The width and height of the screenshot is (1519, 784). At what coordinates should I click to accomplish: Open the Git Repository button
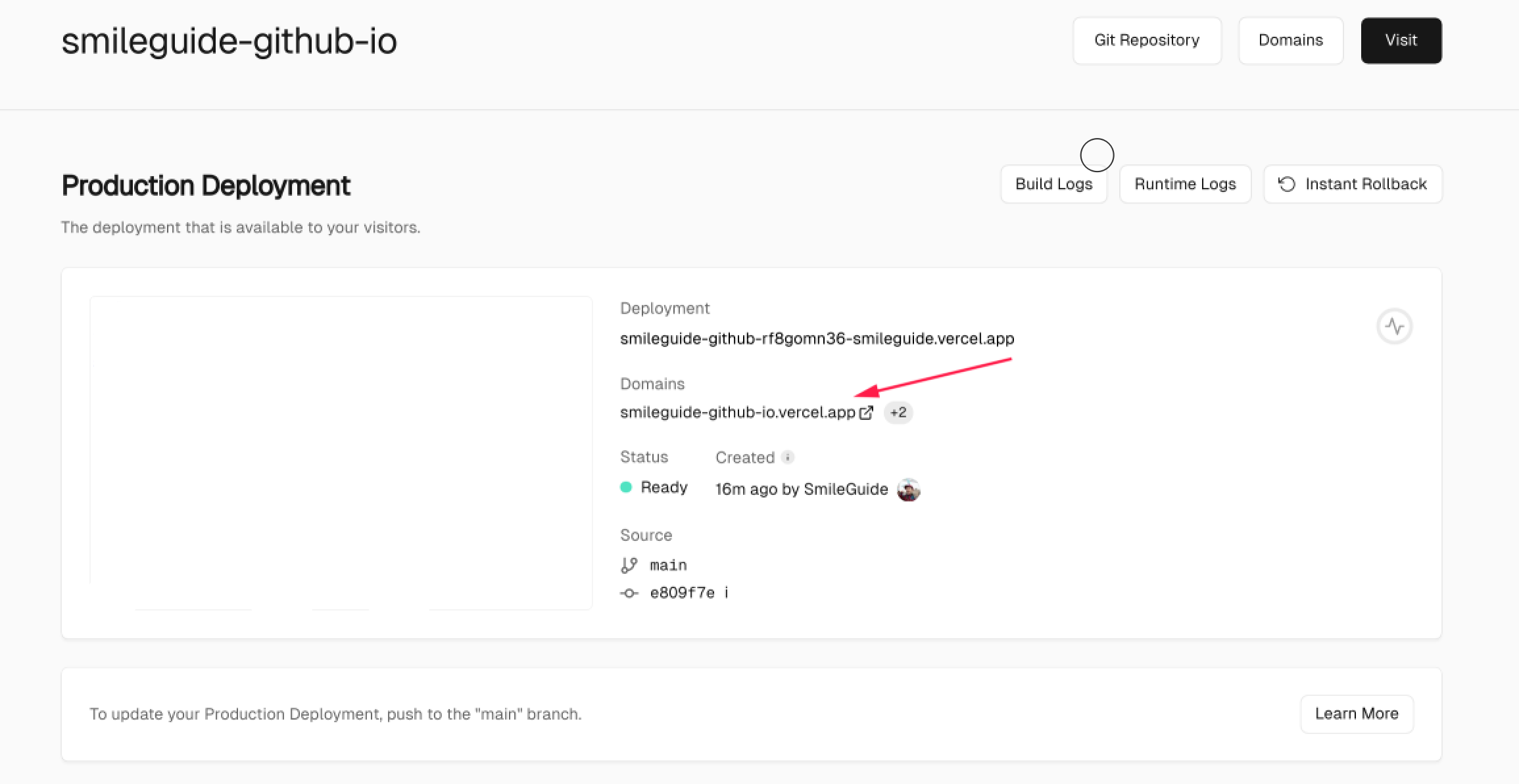pos(1147,41)
